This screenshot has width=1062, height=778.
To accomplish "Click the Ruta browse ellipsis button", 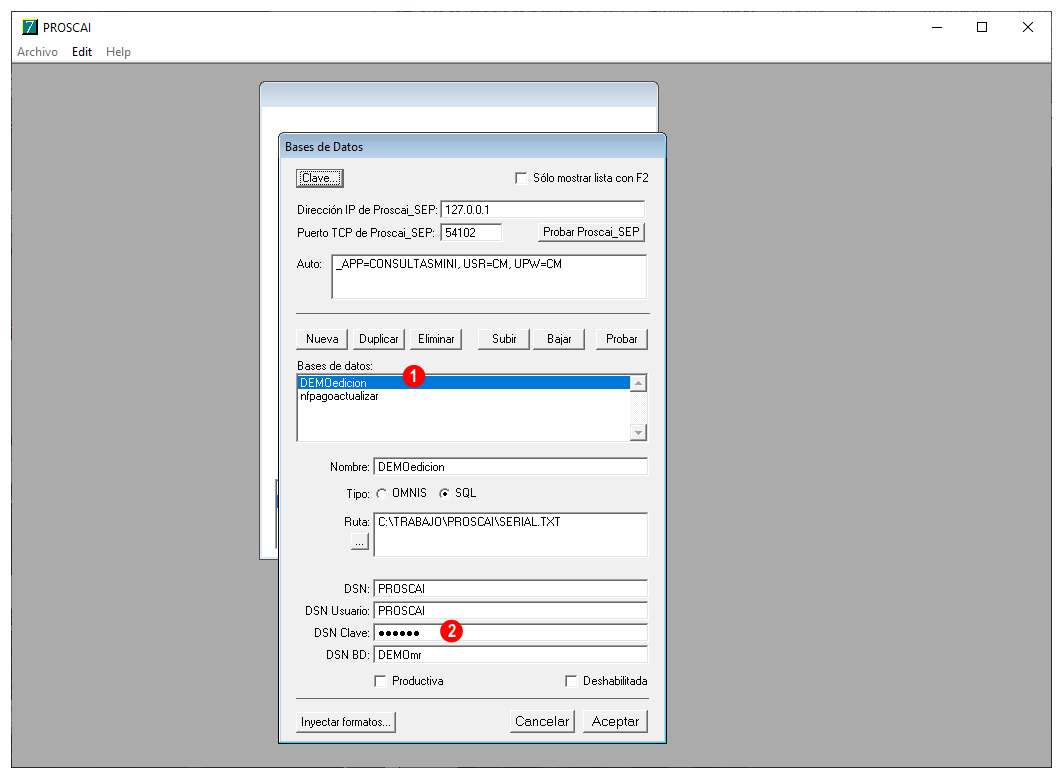I will pyautogui.click(x=360, y=542).
